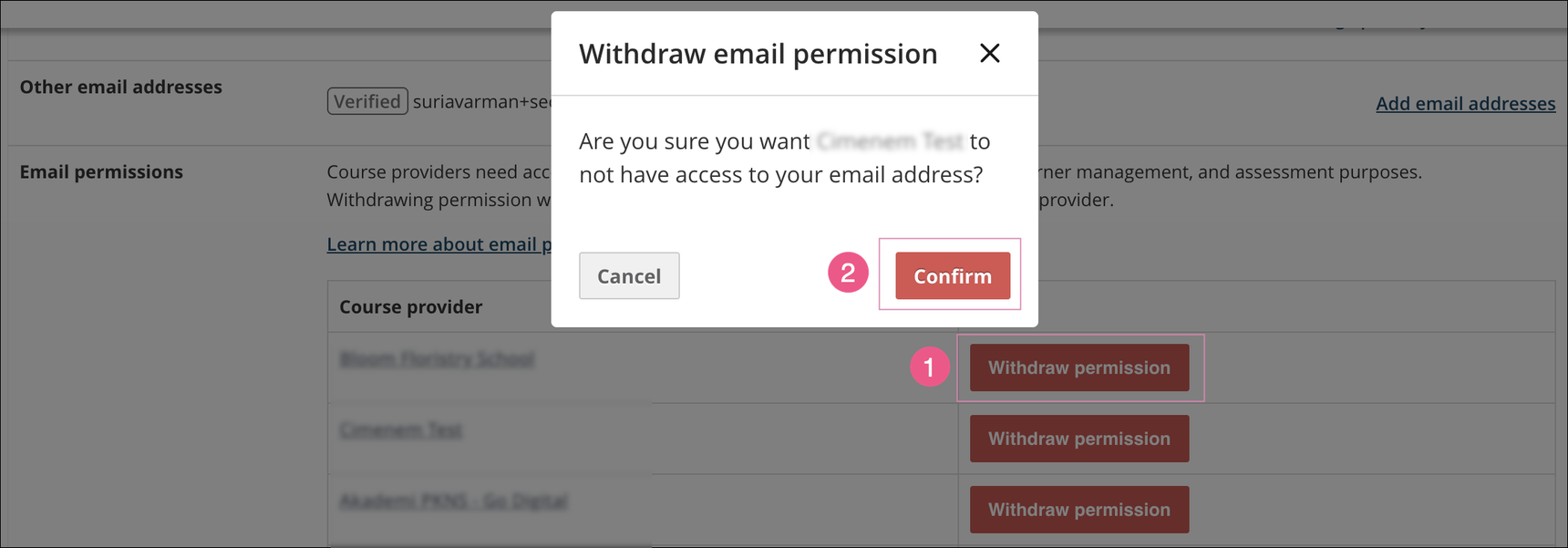
Task: Click the Course provider column header
Action: click(410, 307)
